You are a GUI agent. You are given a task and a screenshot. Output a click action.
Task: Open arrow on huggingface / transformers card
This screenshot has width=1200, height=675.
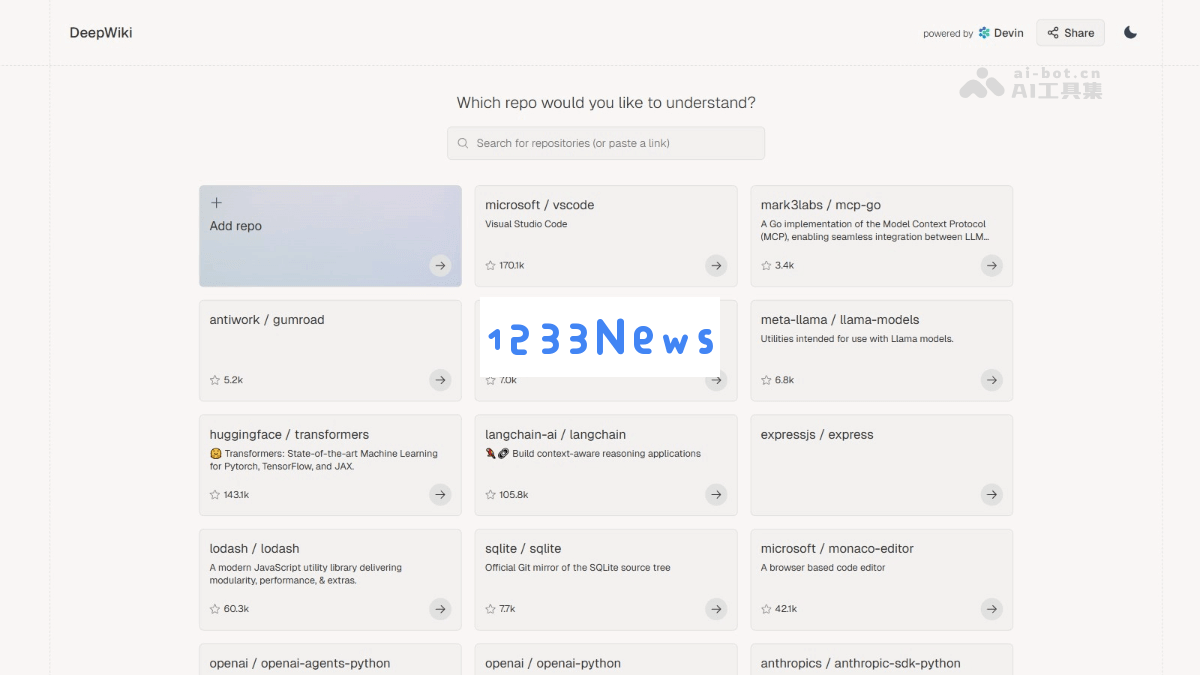(x=440, y=494)
